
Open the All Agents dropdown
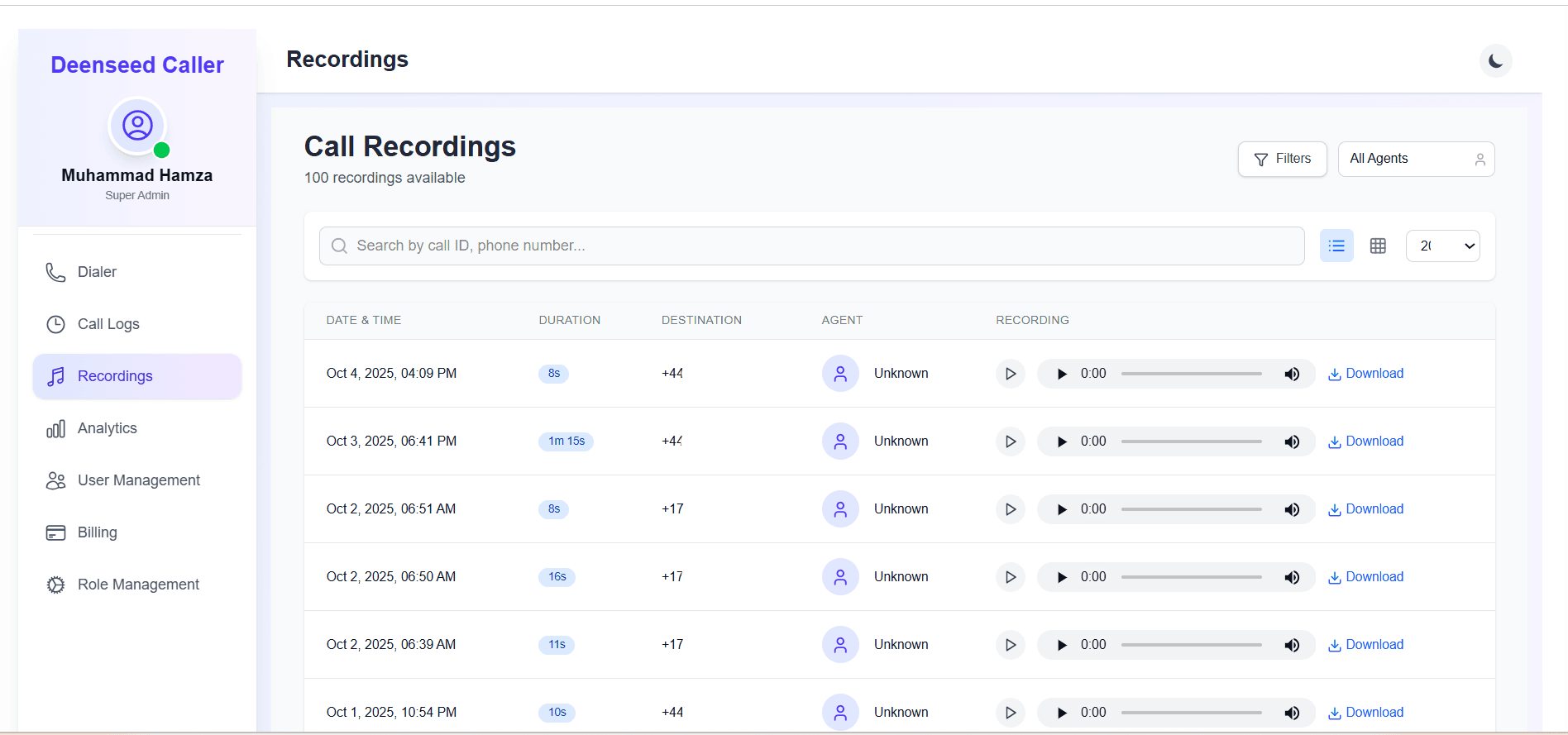point(1416,159)
